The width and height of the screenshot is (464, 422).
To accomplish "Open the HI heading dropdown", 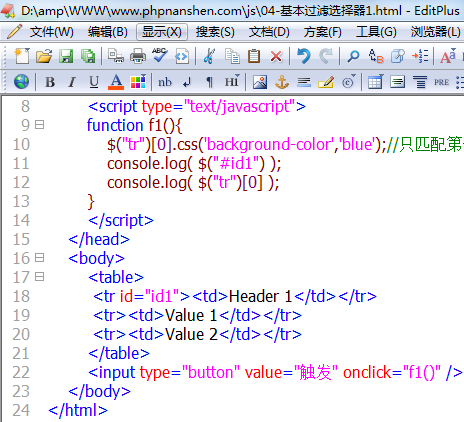I will click(x=232, y=82).
